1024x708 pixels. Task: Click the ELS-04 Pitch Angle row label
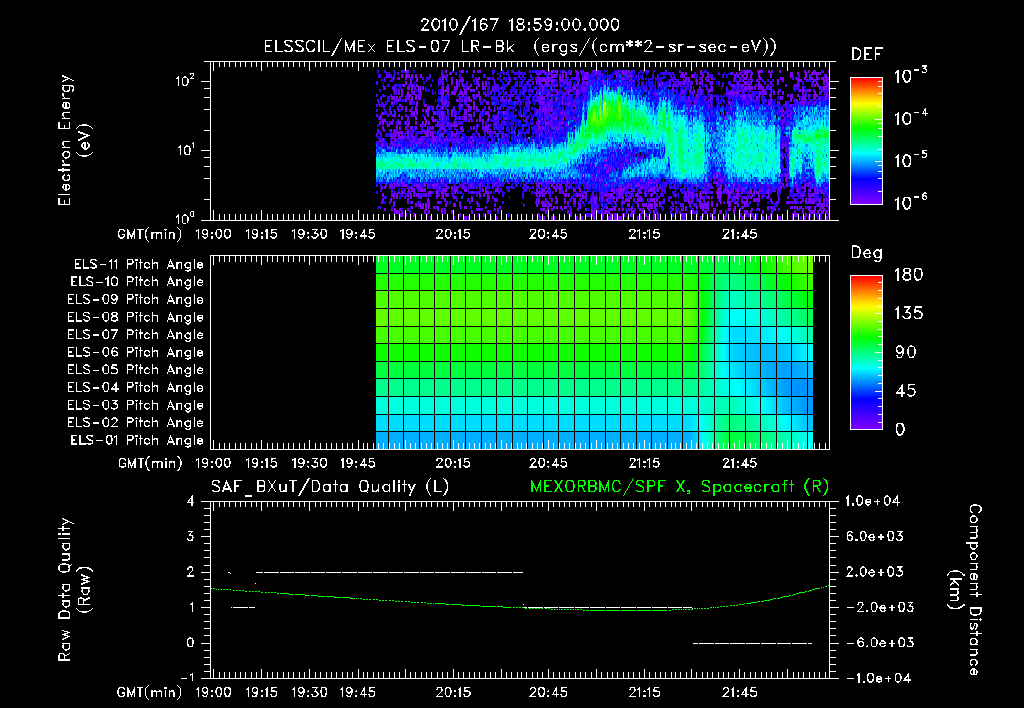(x=135, y=387)
